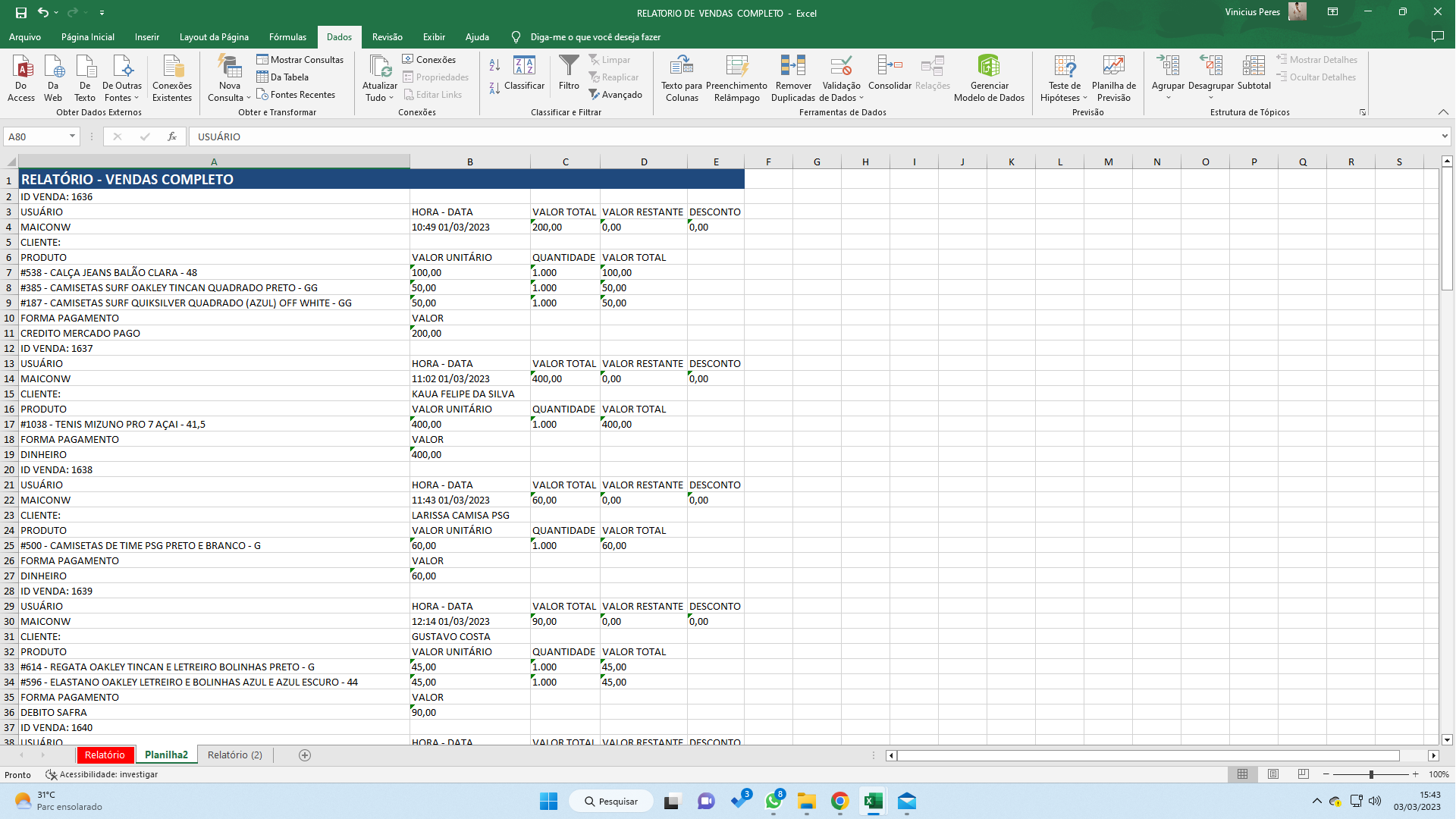1456x819 pixels.
Task: Click the zoom out minus button
Action: 1326,774
